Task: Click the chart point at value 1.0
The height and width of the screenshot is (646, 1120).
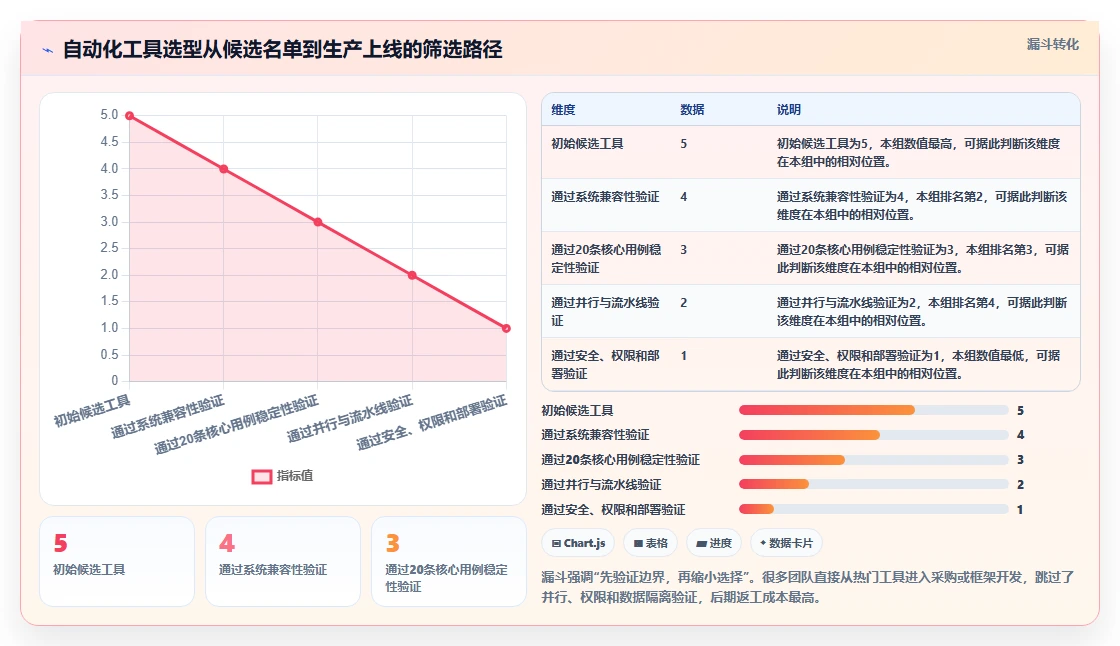Action: [x=506, y=329]
